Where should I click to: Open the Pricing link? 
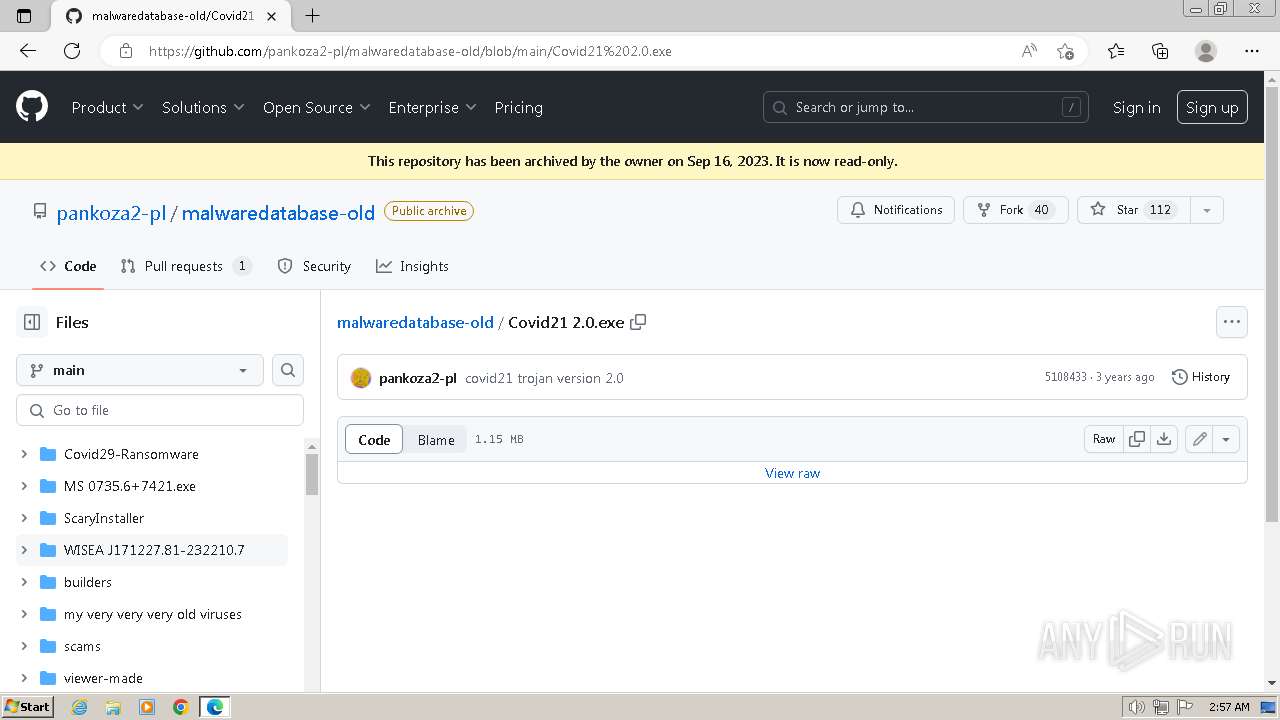(518, 107)
